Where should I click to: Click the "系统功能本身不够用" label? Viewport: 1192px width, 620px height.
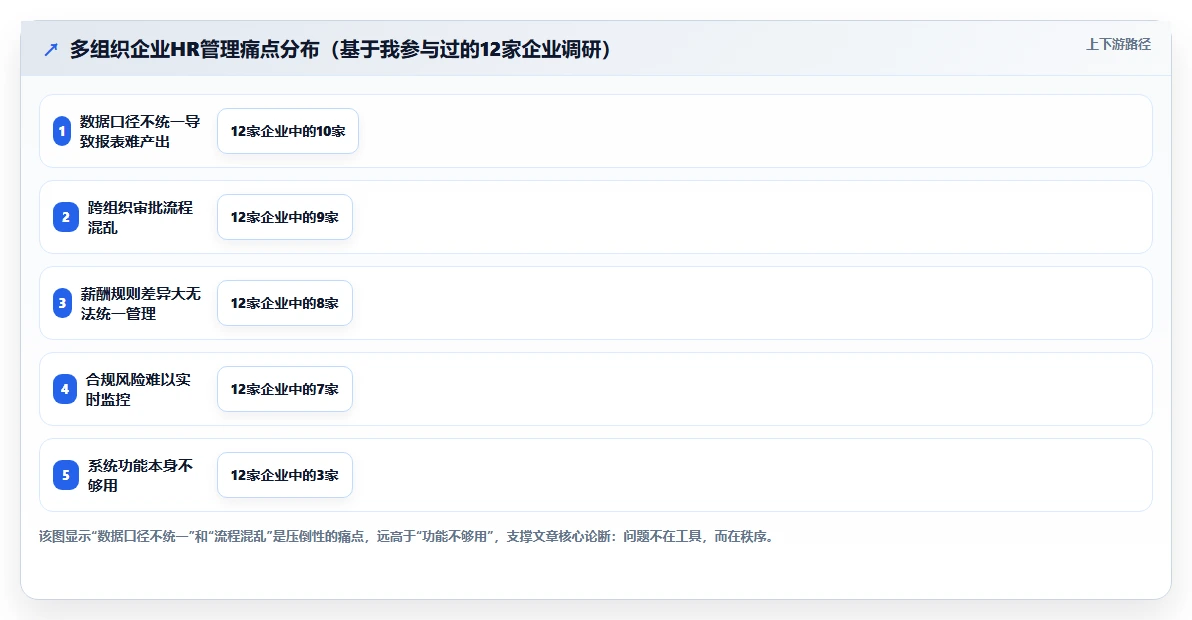point(140,475)
